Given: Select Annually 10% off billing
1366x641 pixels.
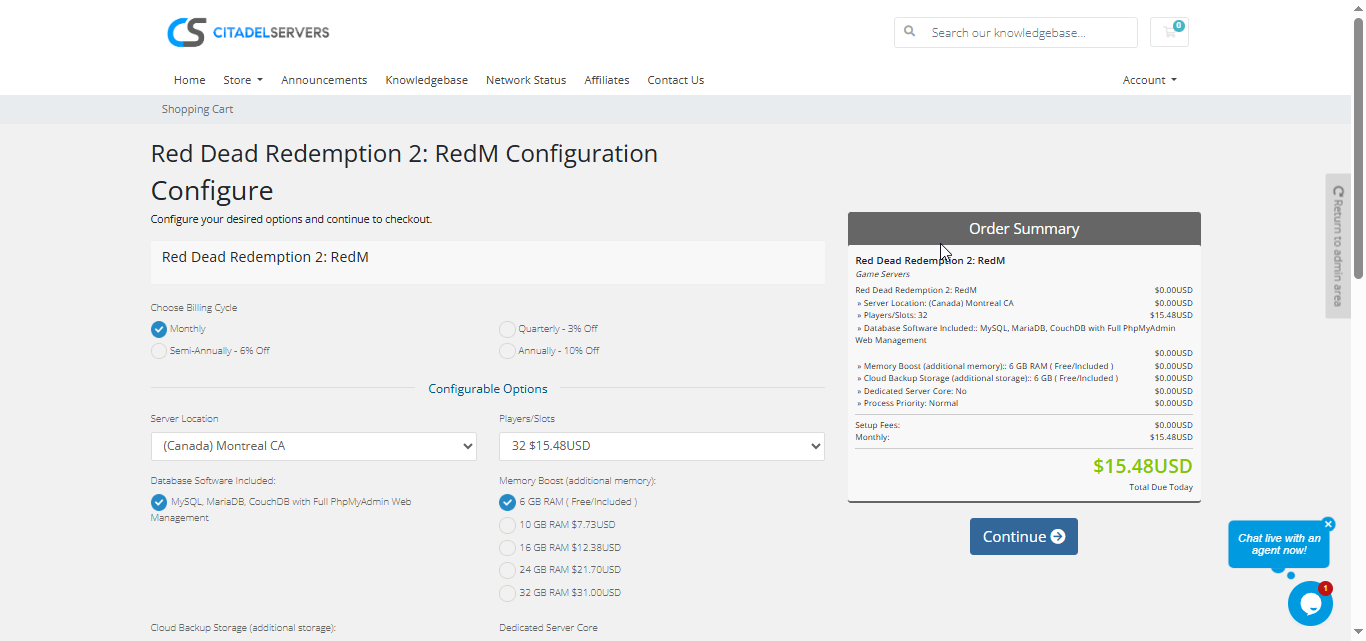Looking at the screenshot, I should (x=508, y=351).
